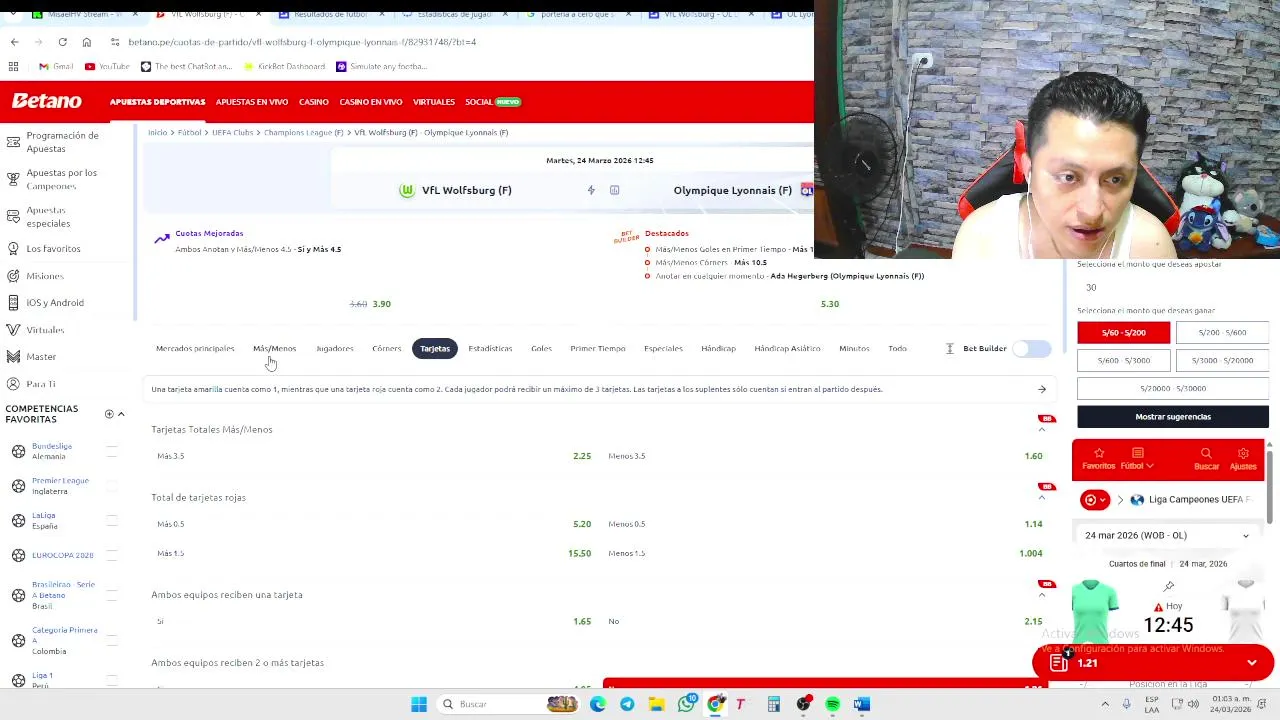Open the Social menu item
Screen dimensions: 1280x720
click(x=492, y=102)
